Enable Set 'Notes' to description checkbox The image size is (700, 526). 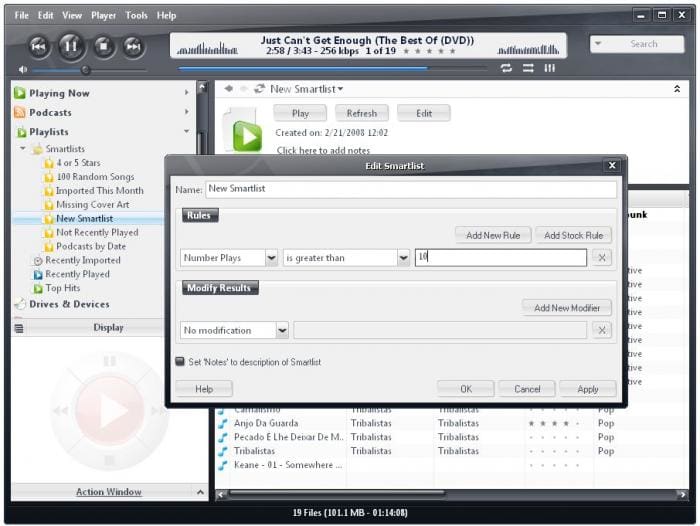(x=180, y=362)
